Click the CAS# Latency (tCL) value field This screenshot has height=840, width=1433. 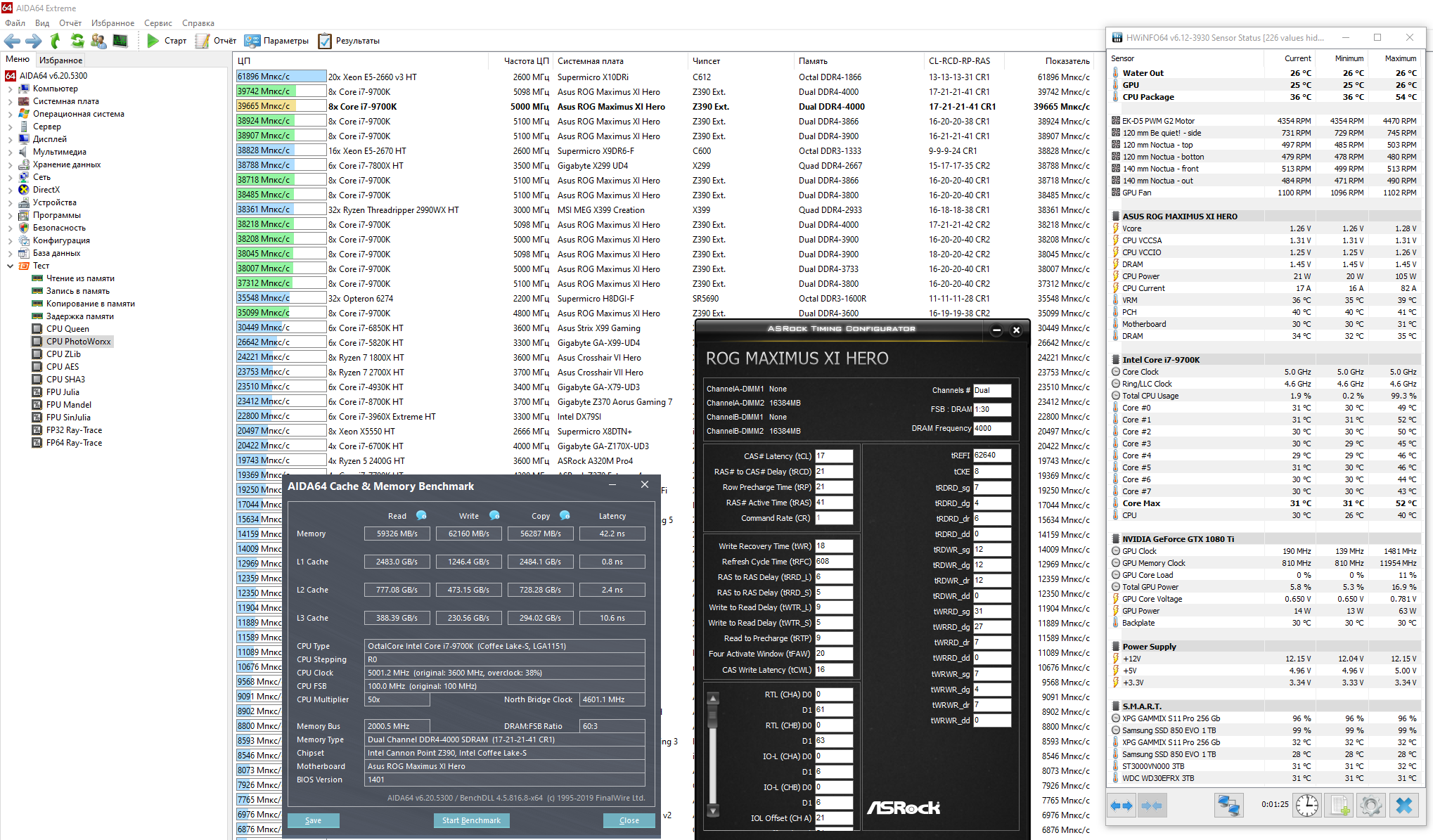[x=833, y=456]
